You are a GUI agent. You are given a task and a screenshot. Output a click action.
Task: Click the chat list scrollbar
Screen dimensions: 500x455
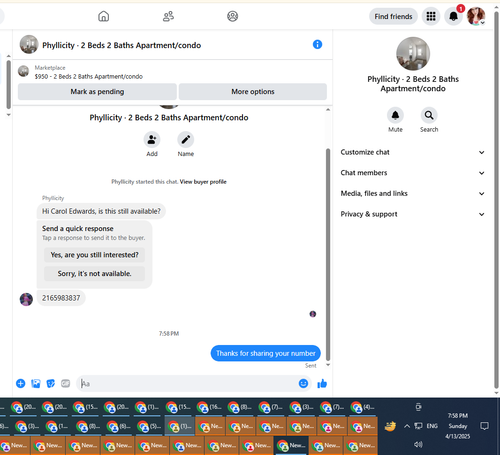click(9, 84)
